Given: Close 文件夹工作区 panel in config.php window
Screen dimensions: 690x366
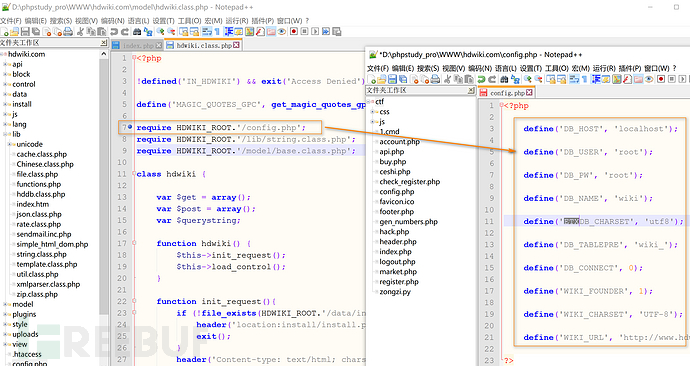Looking at the screenshot, I should [471, 90].
